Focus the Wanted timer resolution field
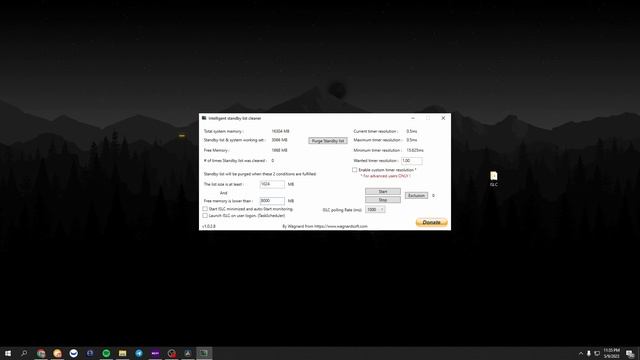The image size is (640, 360). tap(411, 161)
